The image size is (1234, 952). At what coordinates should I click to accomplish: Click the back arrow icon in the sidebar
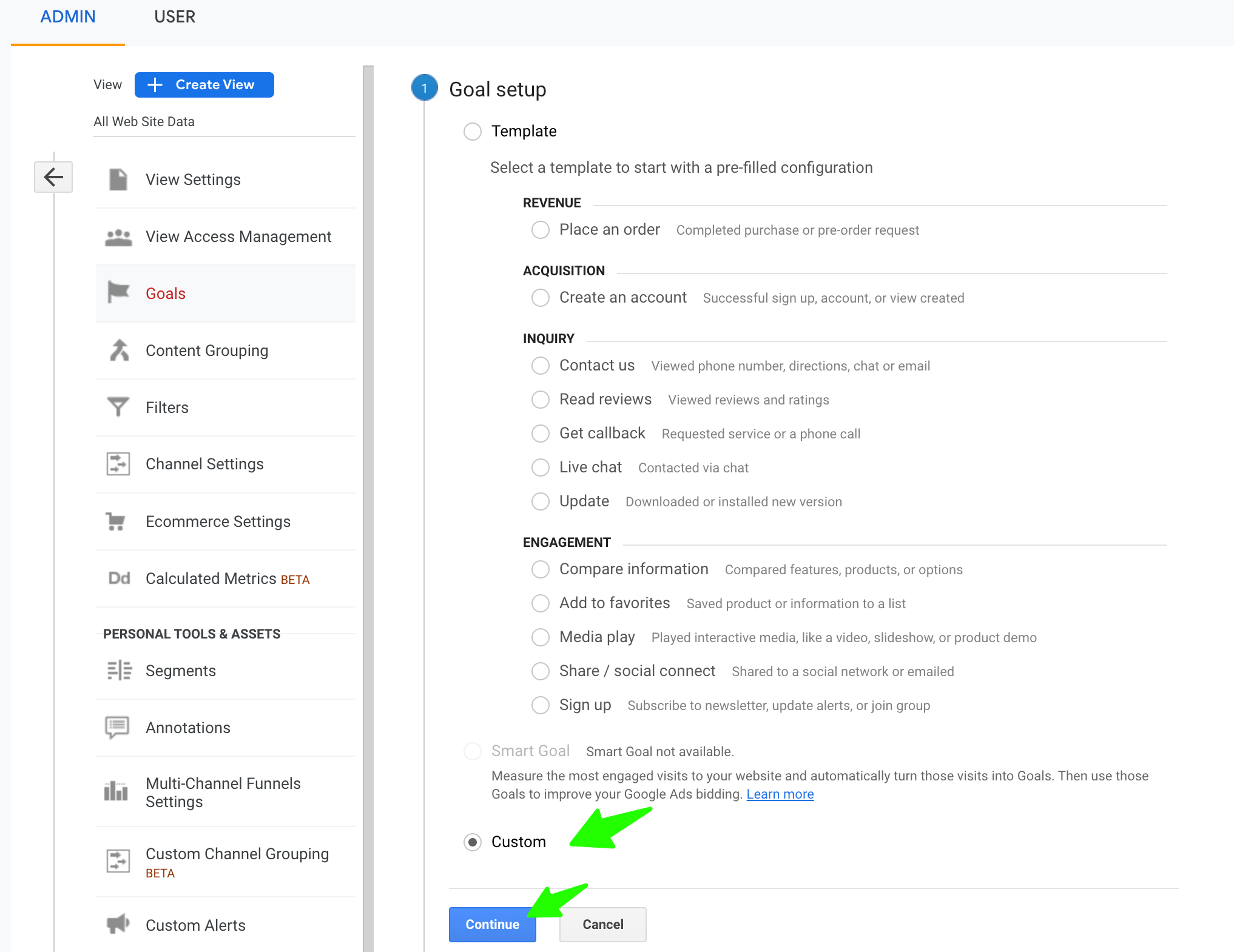53,177
